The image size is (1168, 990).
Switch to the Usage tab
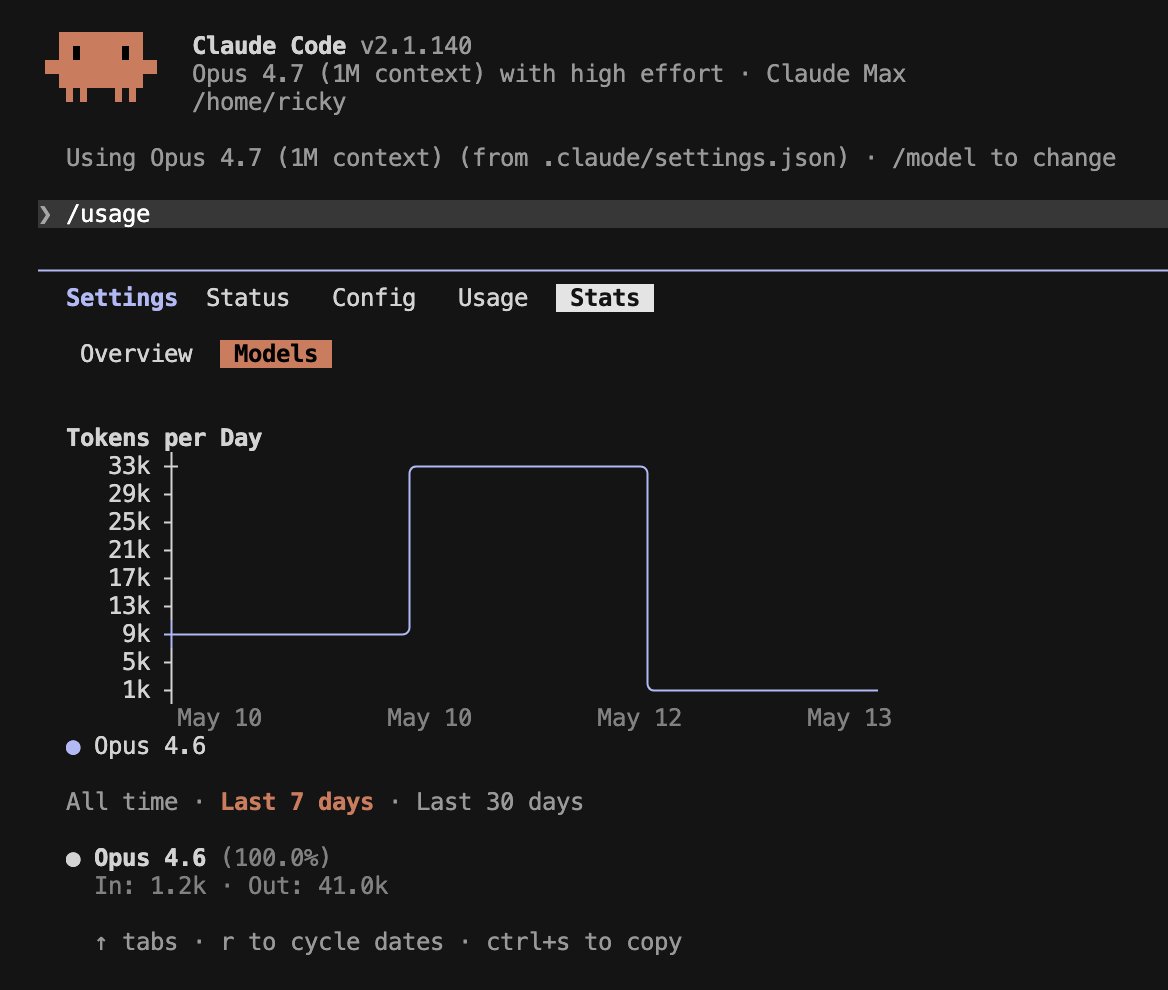click(493, 298)
